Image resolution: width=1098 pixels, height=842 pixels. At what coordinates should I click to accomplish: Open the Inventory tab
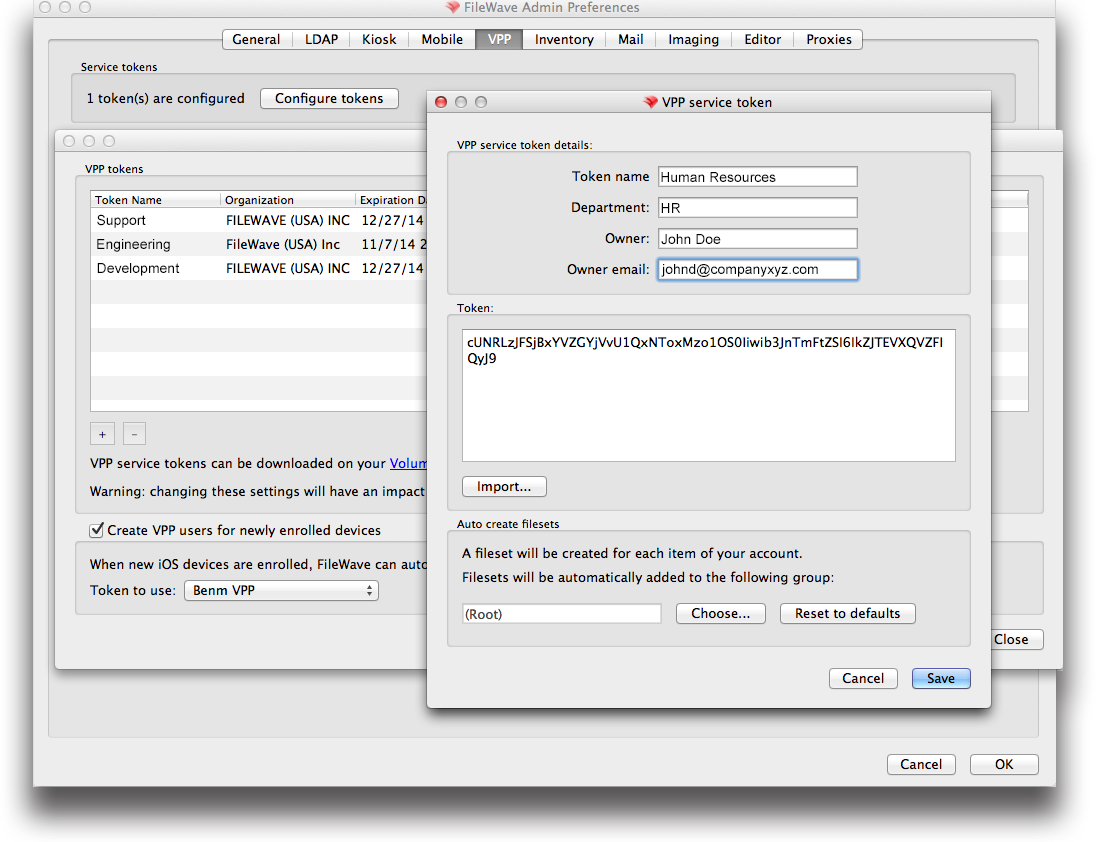pos(564,39)
